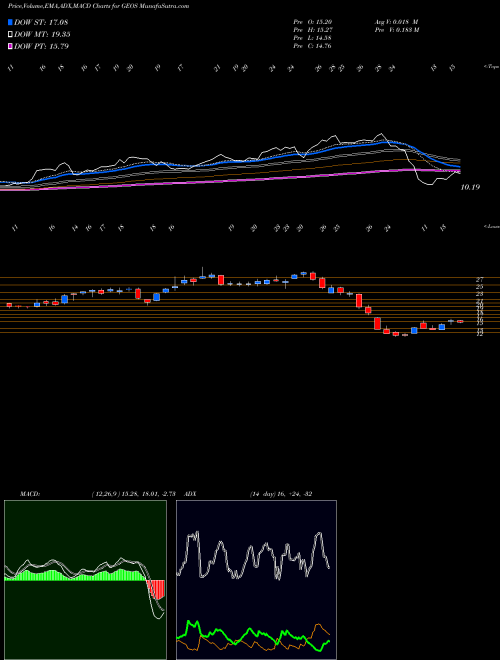Viewport: 500px width, 660px height.
Task: Click the 23 price axis label
Action: click(x=479, y=294)
